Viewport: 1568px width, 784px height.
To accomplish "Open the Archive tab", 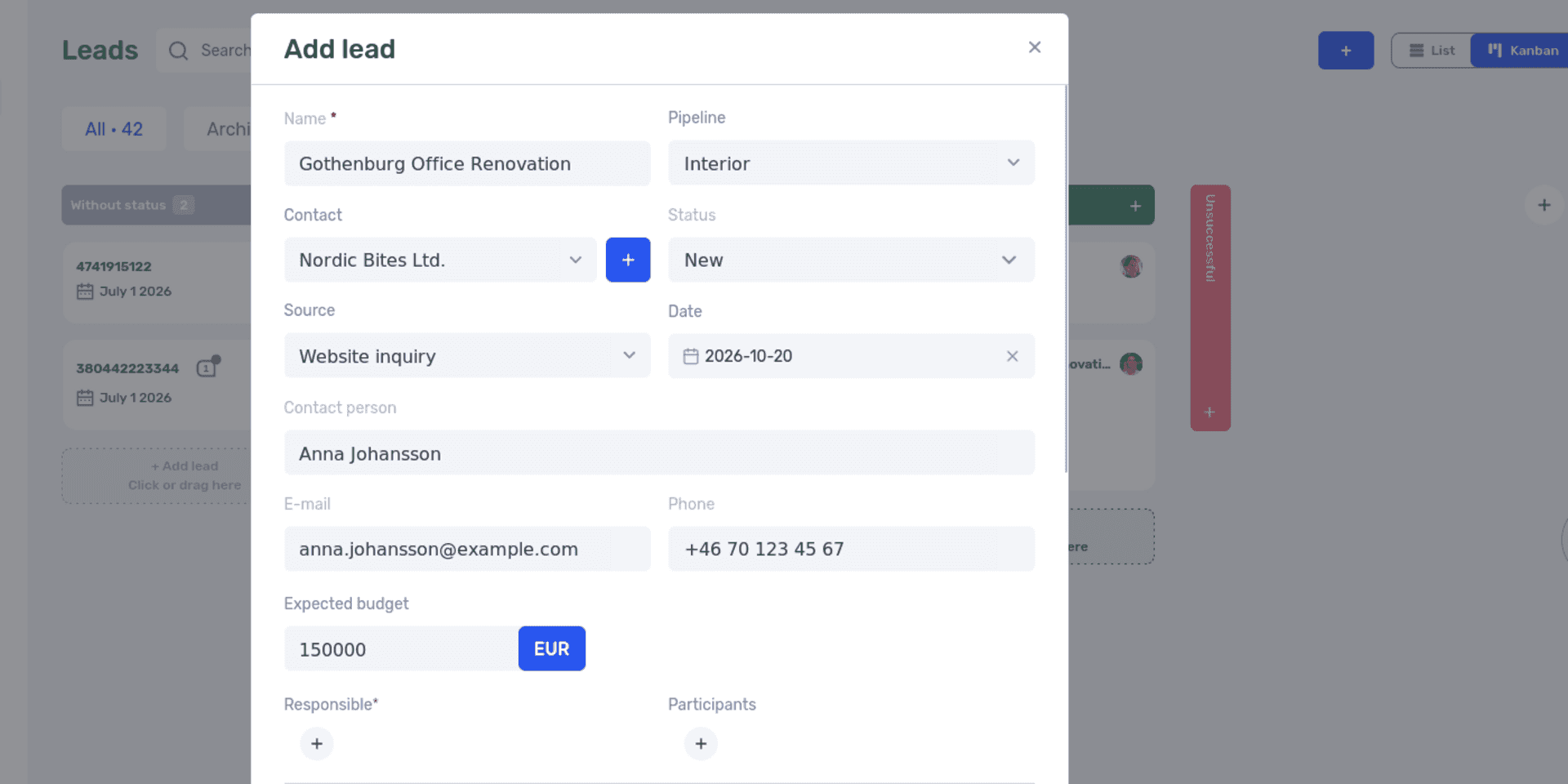I will (x=218, y=129).
